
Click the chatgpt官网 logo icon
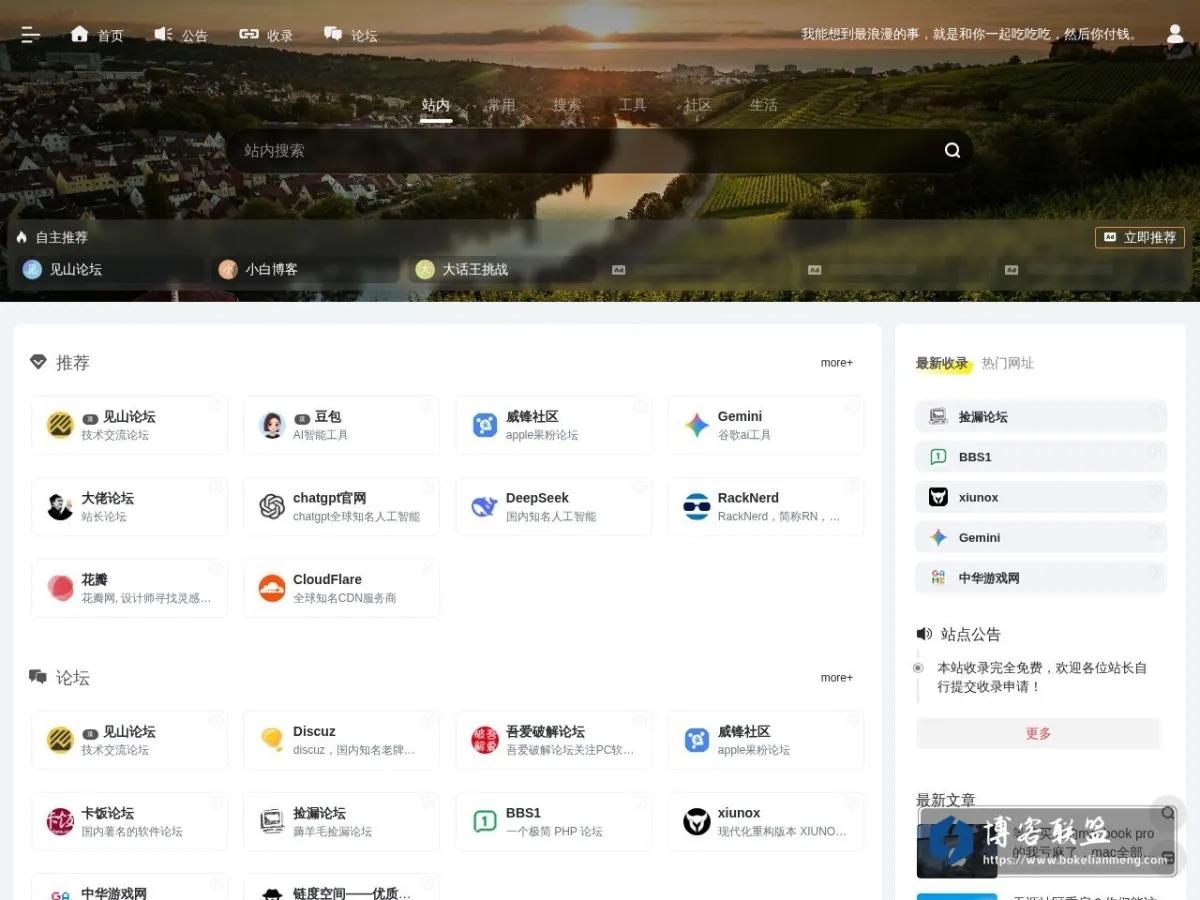tap(272, 507)
